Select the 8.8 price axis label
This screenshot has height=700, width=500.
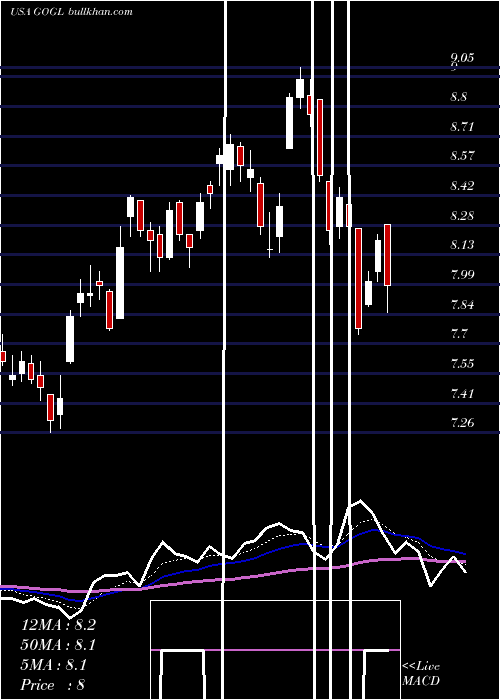point(458,96)
